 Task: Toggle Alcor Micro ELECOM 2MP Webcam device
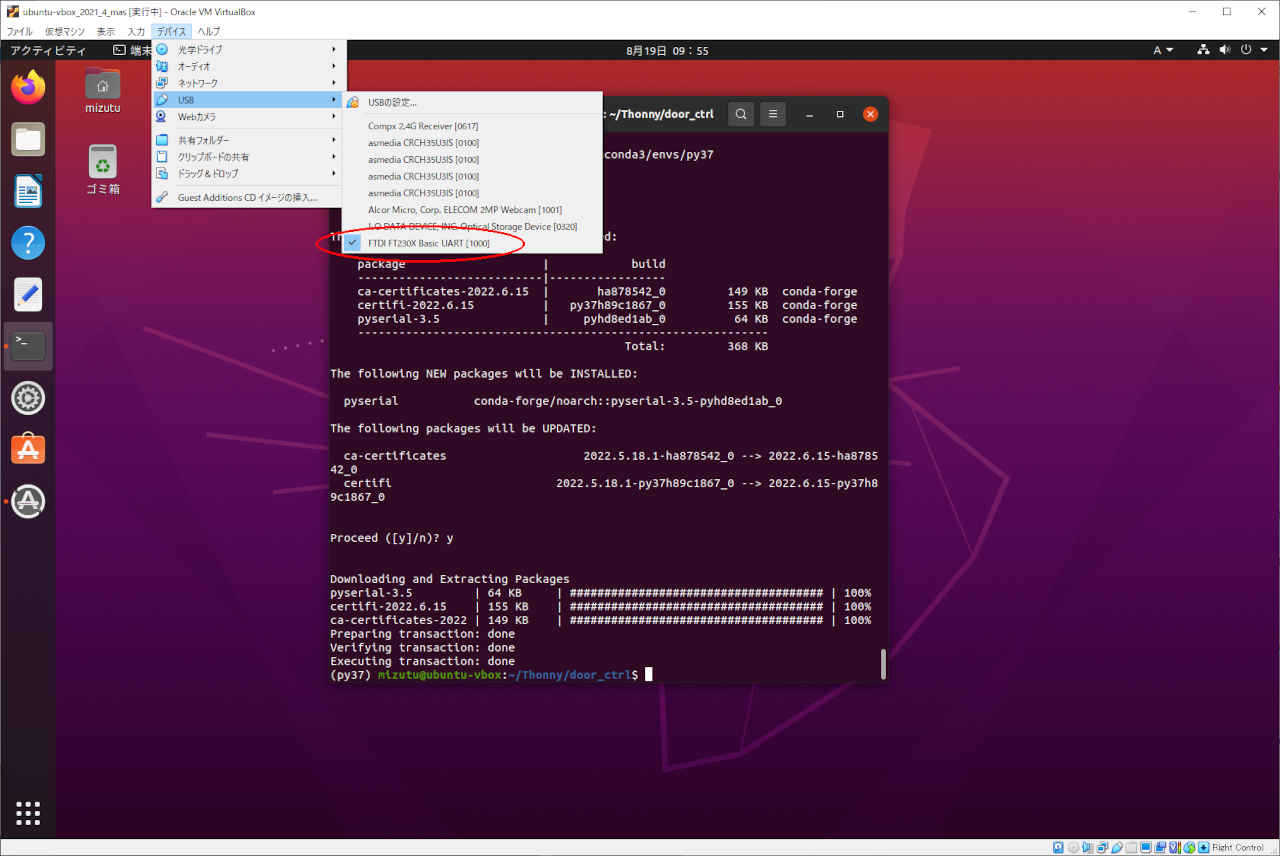click(464, 210)
